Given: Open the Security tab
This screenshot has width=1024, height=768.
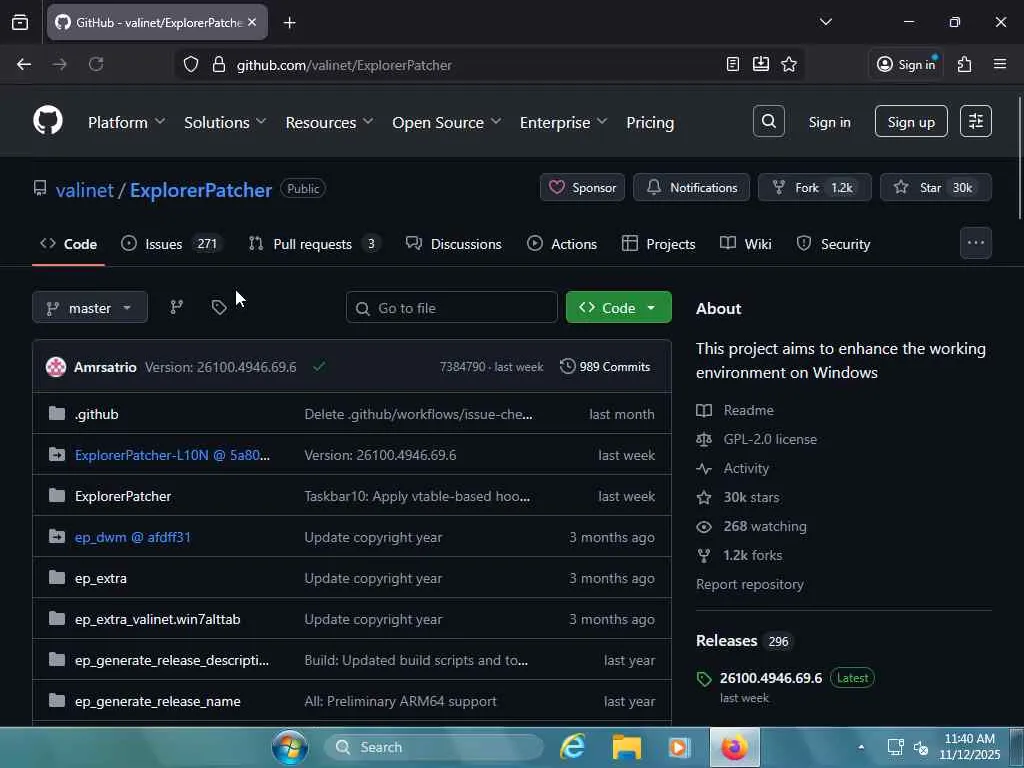Looking at the screenshot, I should [x=833, y=244].
